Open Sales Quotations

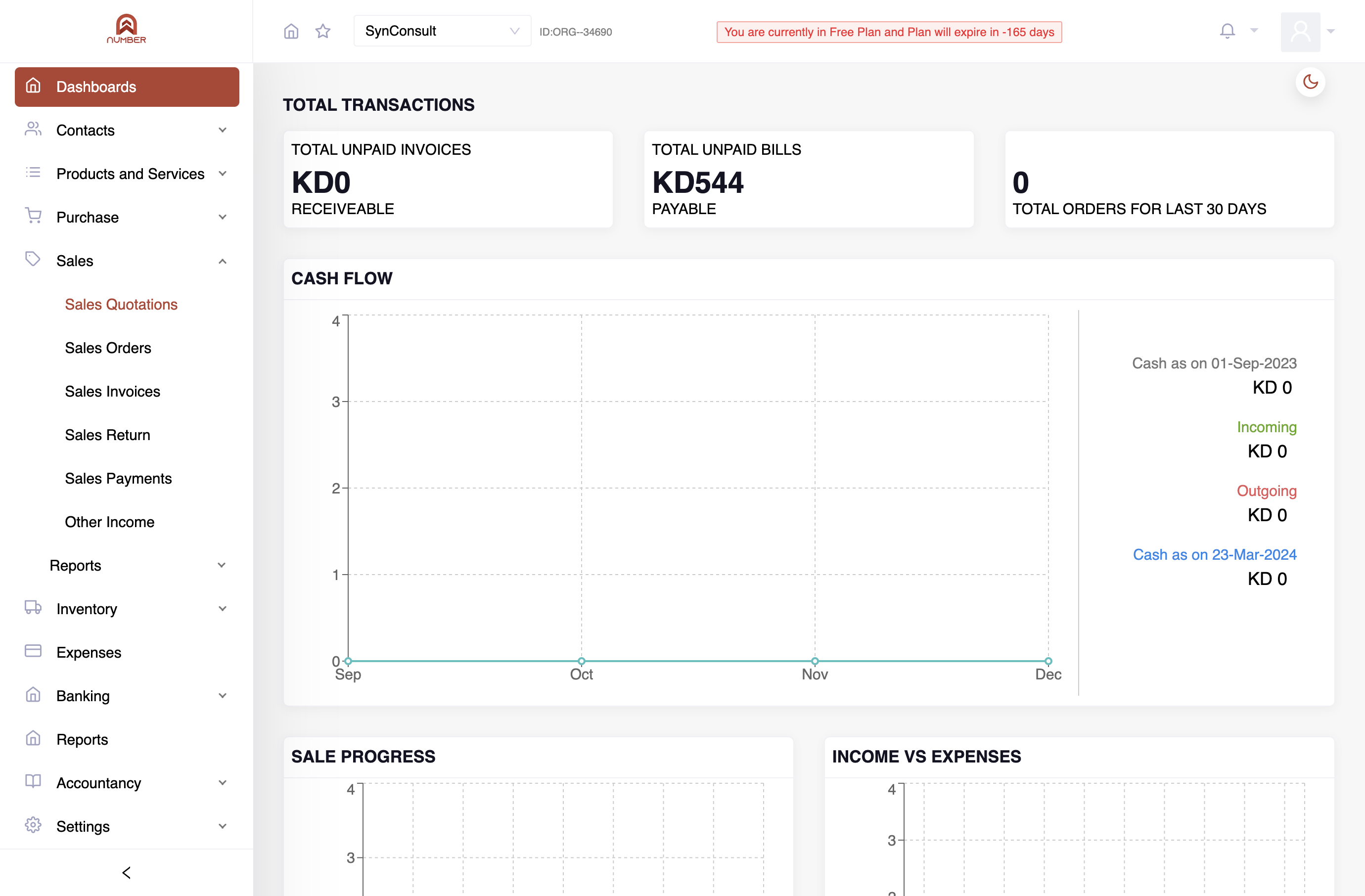point(121,305)
